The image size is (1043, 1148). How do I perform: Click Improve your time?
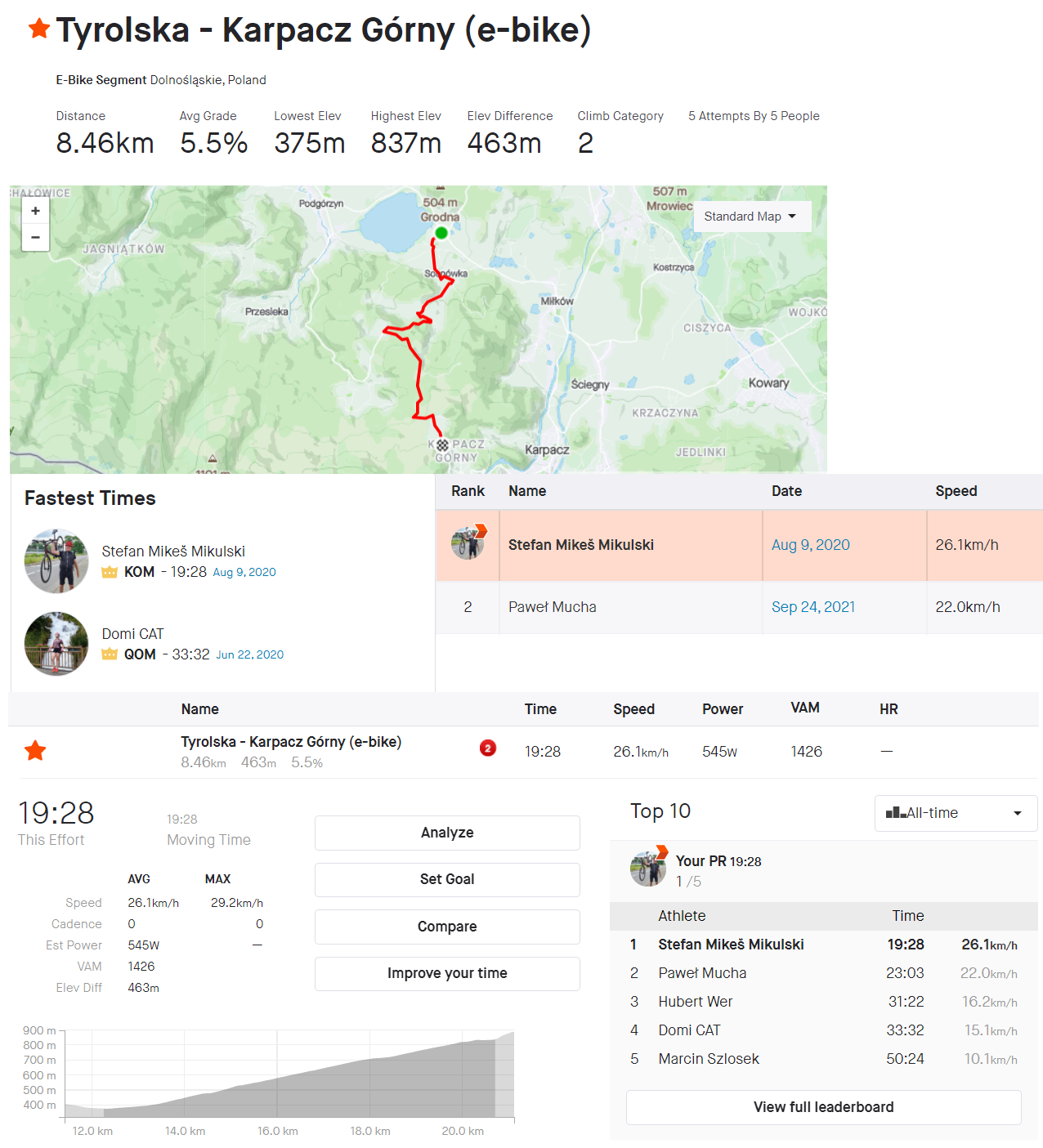point(447,973)
